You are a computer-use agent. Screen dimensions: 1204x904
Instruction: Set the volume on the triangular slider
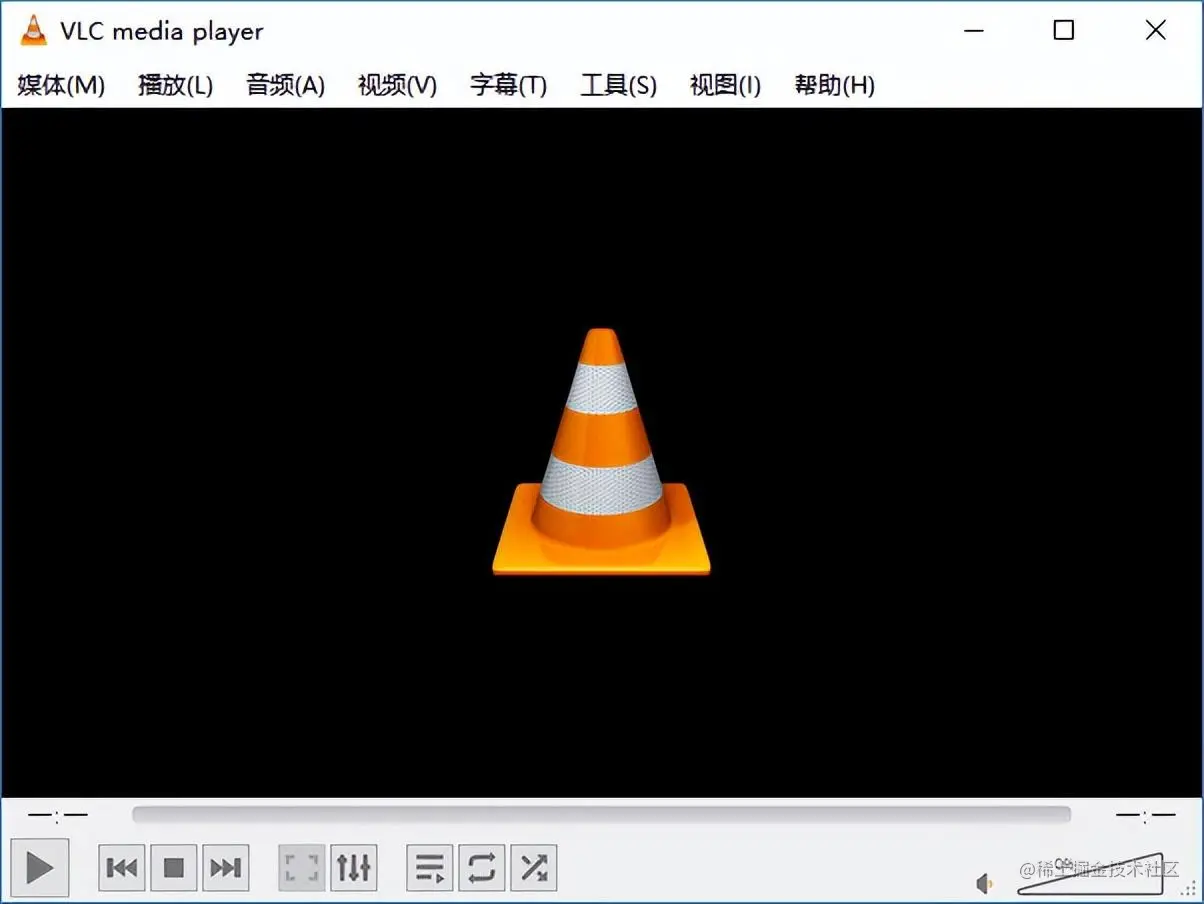pos(1091,875)
